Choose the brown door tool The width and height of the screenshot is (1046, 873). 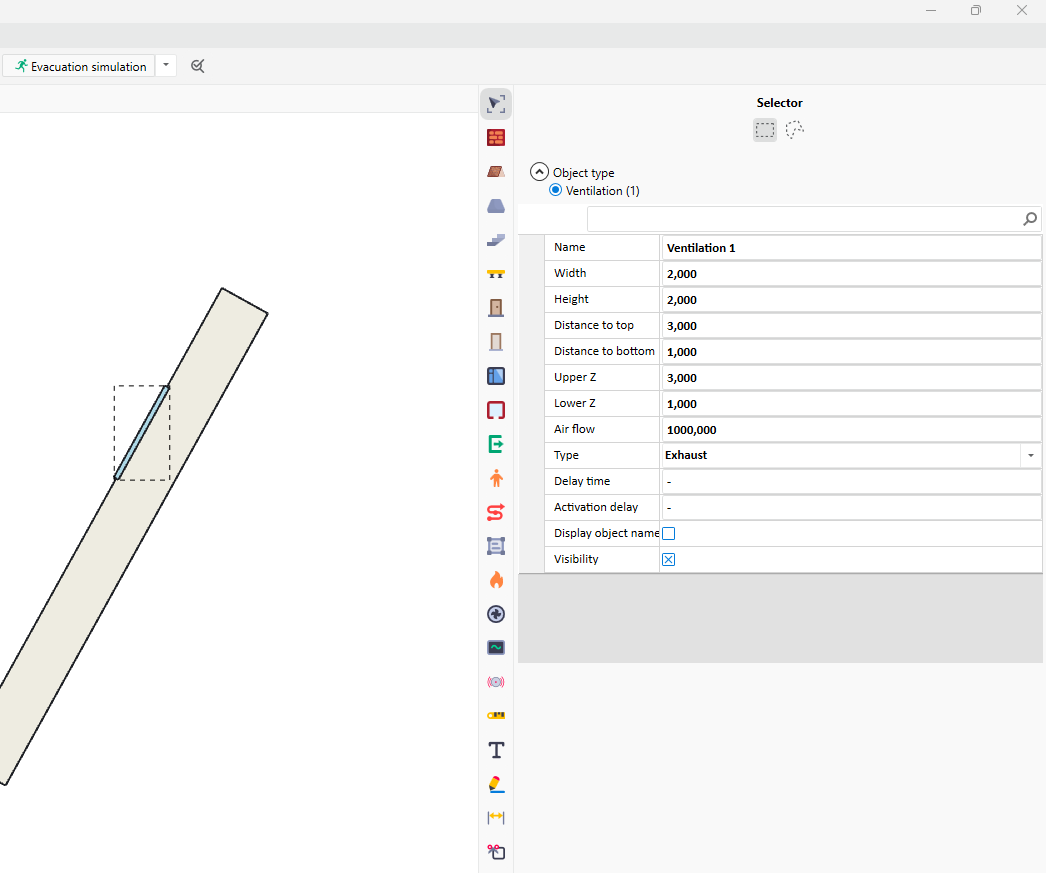point(496,308)
